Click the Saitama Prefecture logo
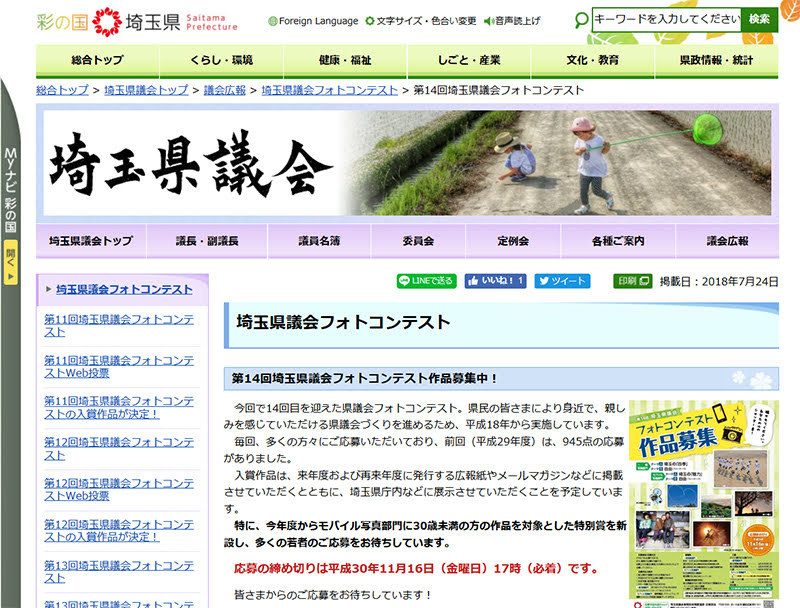Viewport: 800px width, 608px height. pos(137,22)
